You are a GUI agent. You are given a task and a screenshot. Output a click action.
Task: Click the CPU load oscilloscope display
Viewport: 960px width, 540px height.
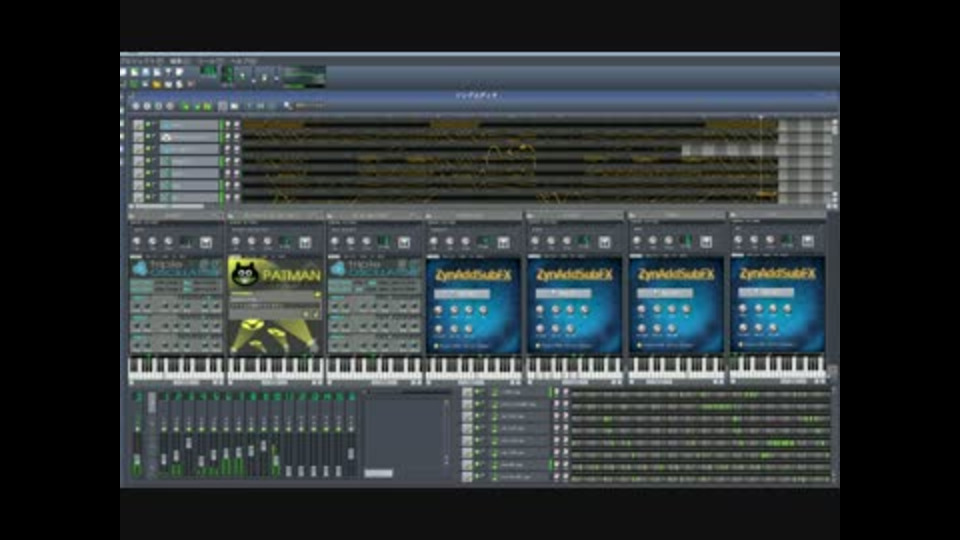coord(304,75)
